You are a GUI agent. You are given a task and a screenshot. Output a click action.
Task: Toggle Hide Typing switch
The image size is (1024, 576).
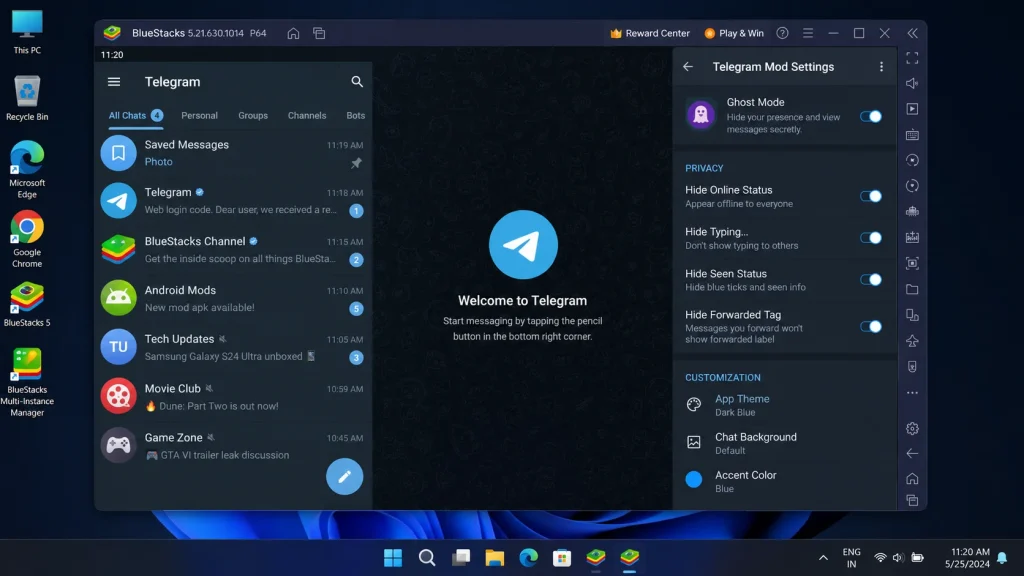[x=871, y=238]
